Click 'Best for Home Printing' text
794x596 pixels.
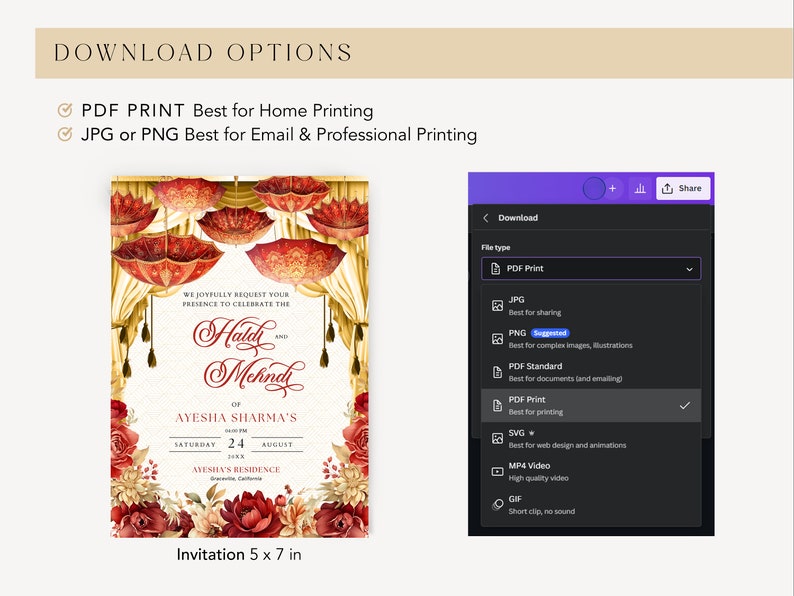283,110
